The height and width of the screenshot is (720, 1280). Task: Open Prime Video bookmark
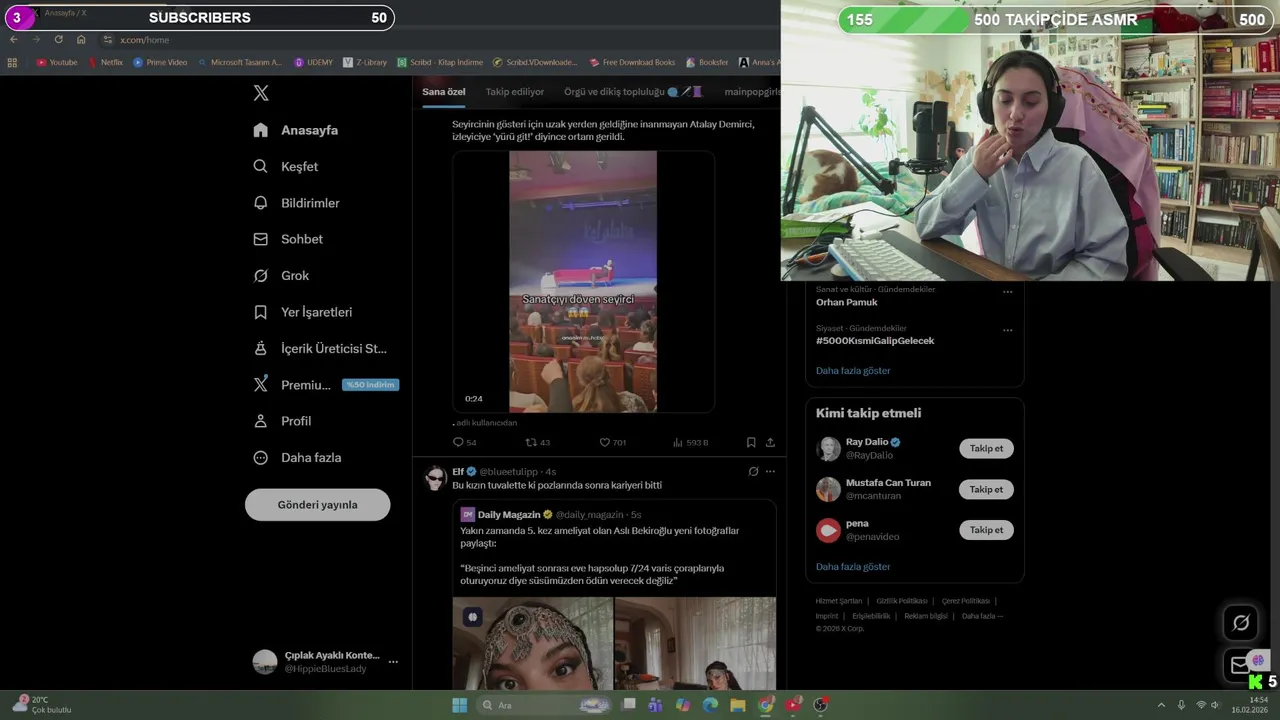point(160,62)
